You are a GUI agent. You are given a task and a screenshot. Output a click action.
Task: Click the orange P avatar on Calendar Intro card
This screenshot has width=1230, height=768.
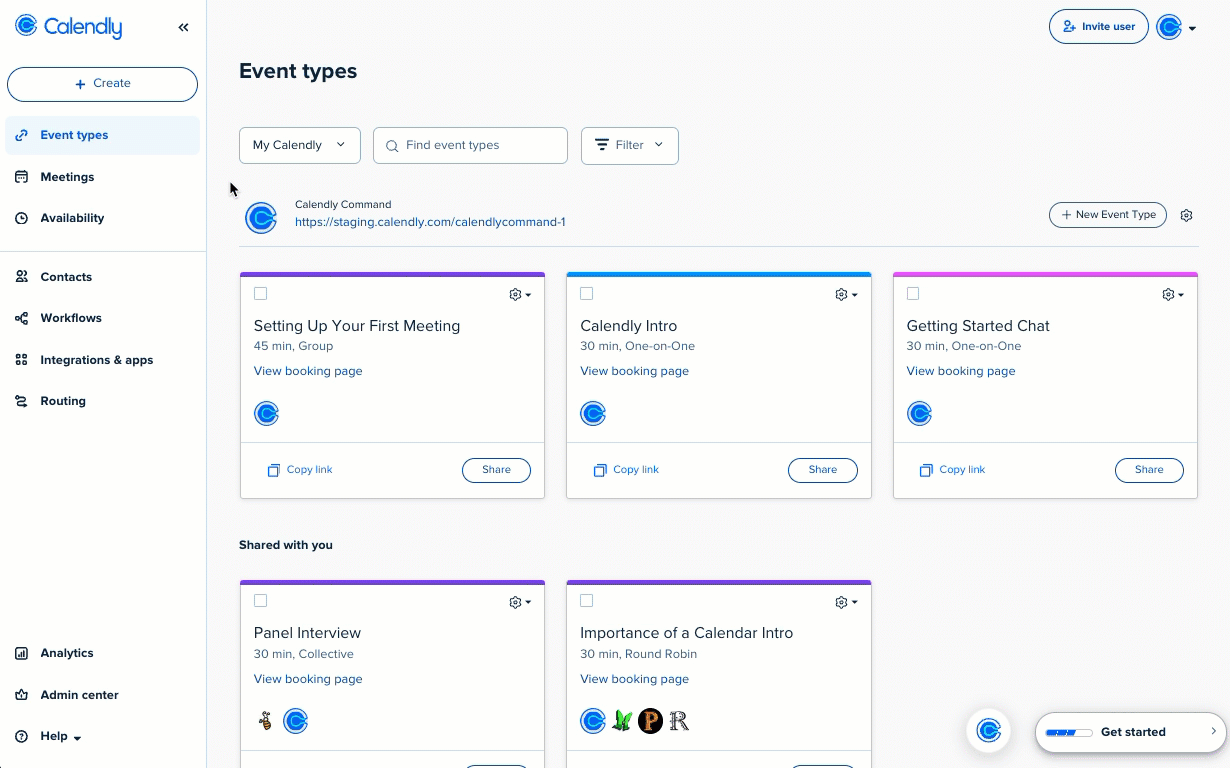click(x=650, y=721)
